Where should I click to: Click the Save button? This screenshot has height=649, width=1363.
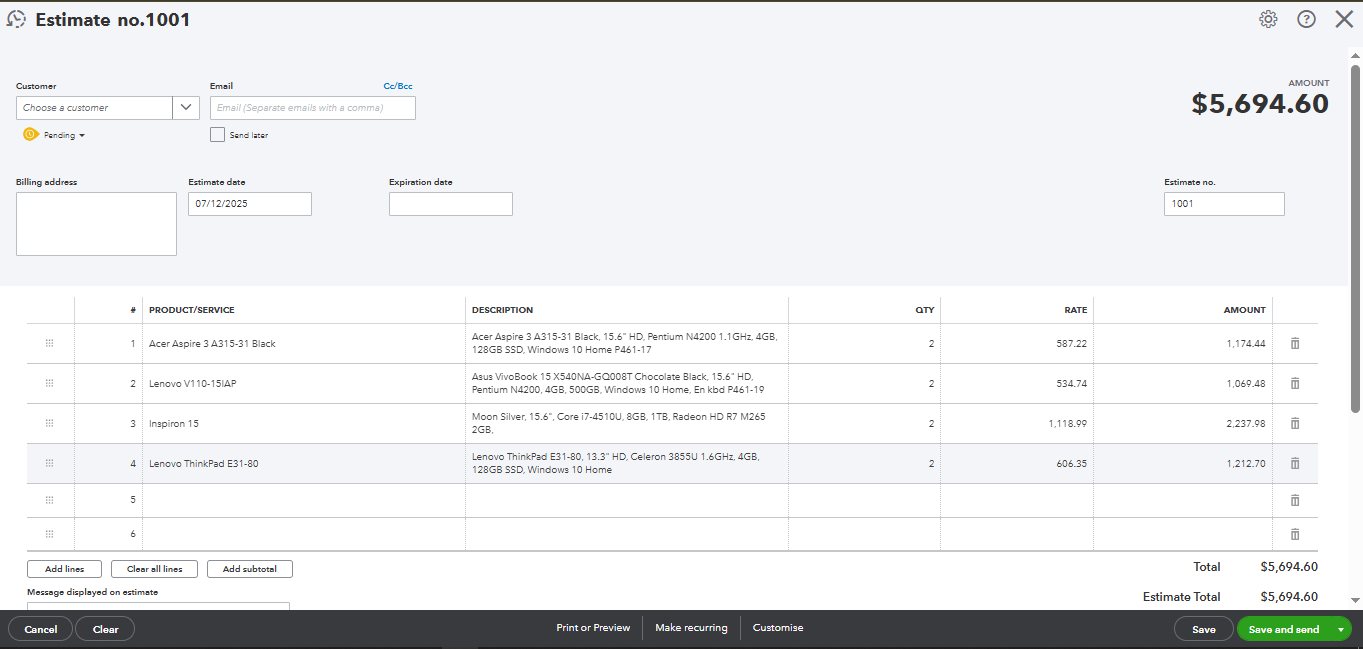pyautogui.click(x=1204, y=629)
